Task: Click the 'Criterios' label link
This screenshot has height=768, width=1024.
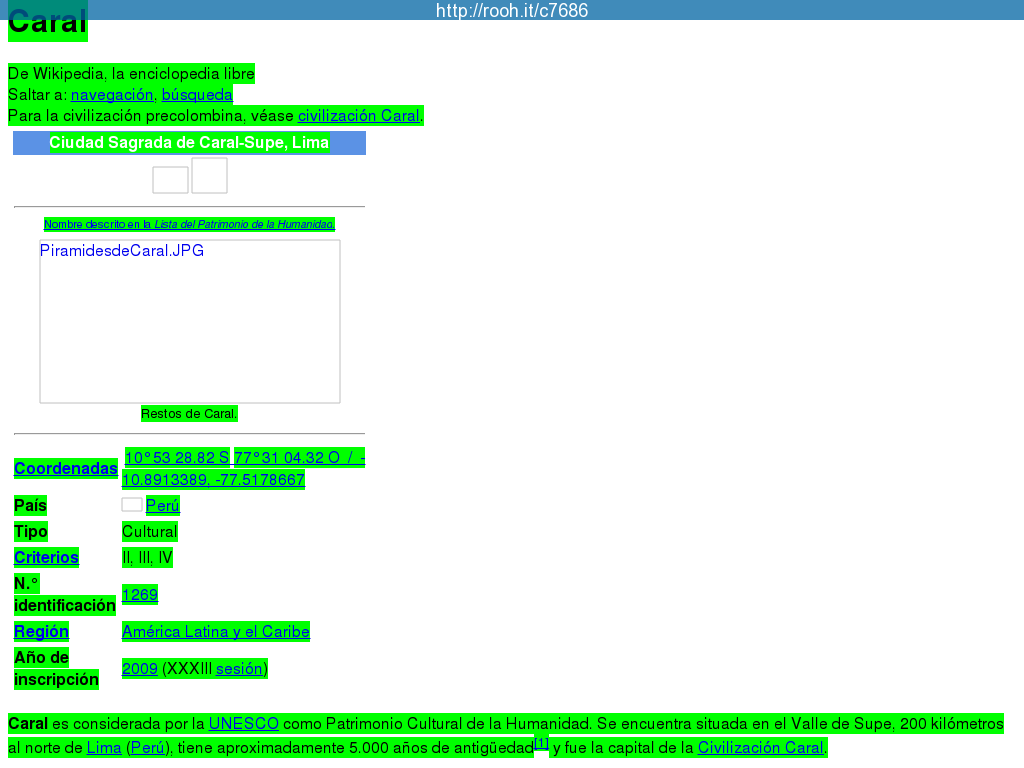Action: (46, 557)
